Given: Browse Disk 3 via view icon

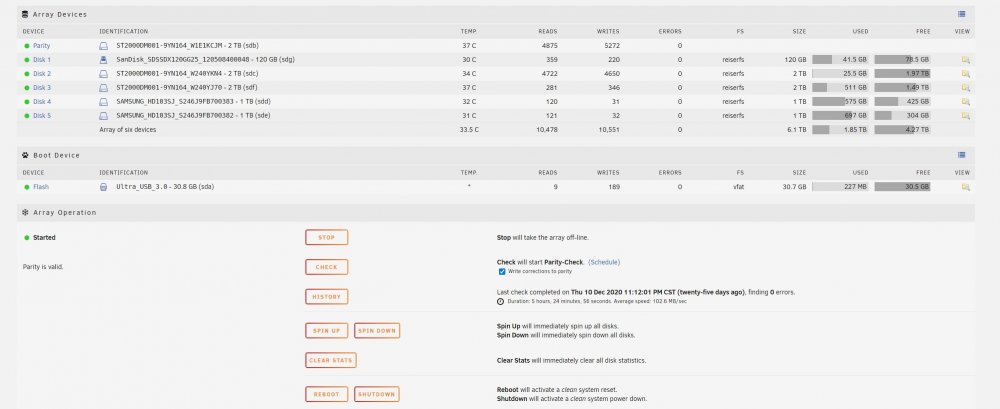Looking at the screenshot, I should [x=966, y=88].
